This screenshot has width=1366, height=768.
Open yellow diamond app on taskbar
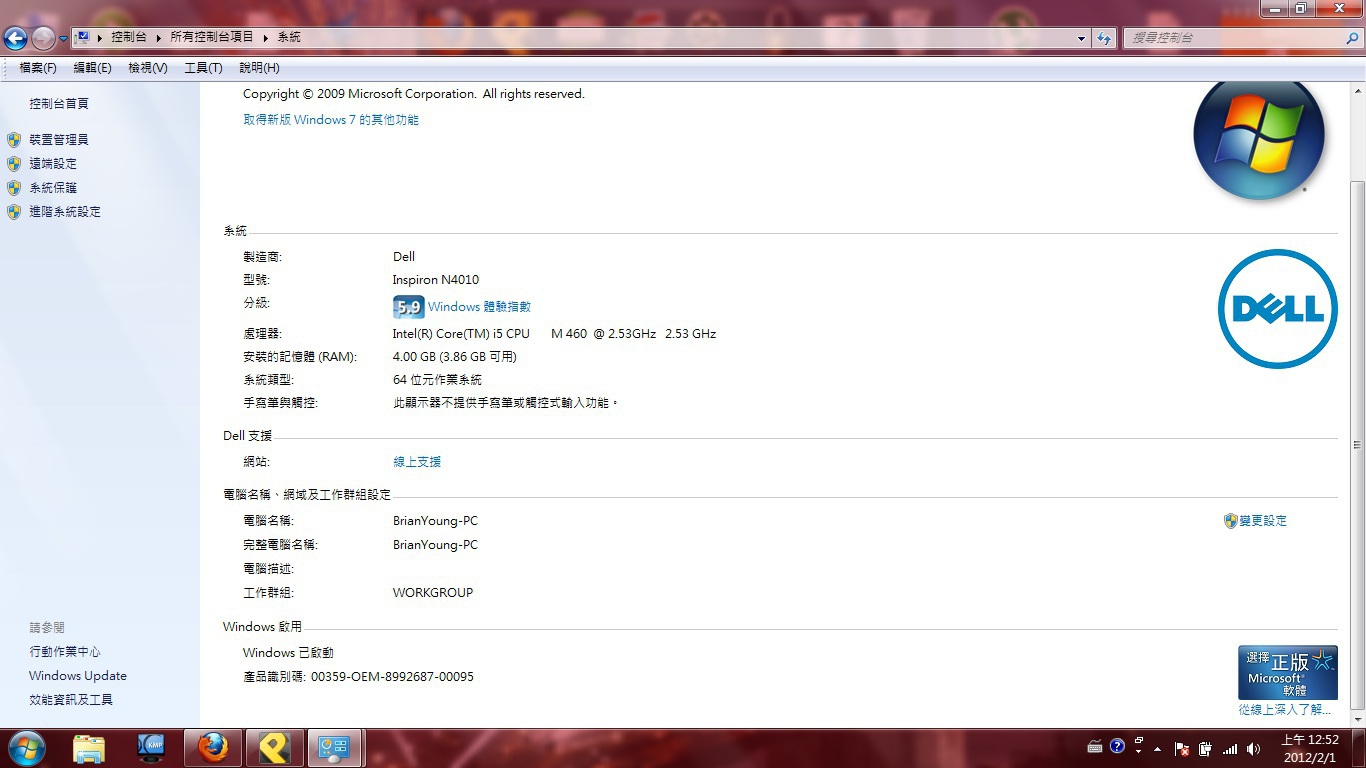click(x=274, y=748)
